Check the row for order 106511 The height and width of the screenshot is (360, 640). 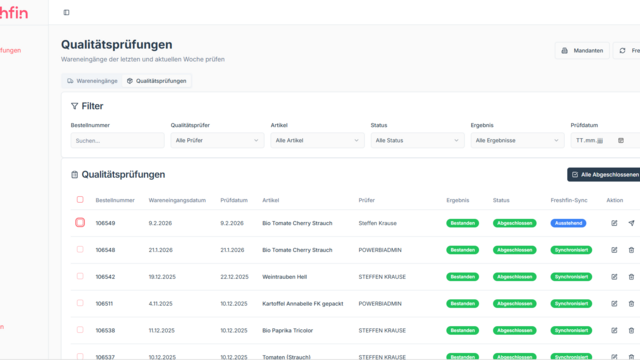pos(80,303)
